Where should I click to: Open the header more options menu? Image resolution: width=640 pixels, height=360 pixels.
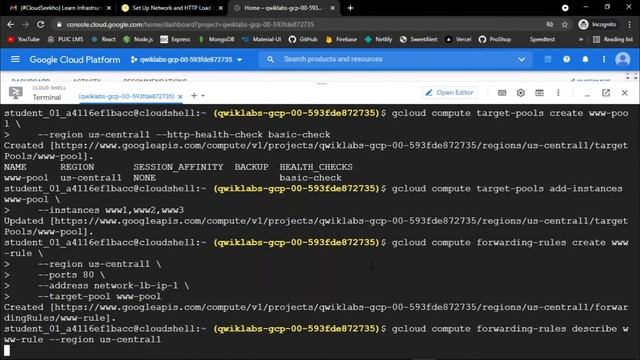coord(604,60)
